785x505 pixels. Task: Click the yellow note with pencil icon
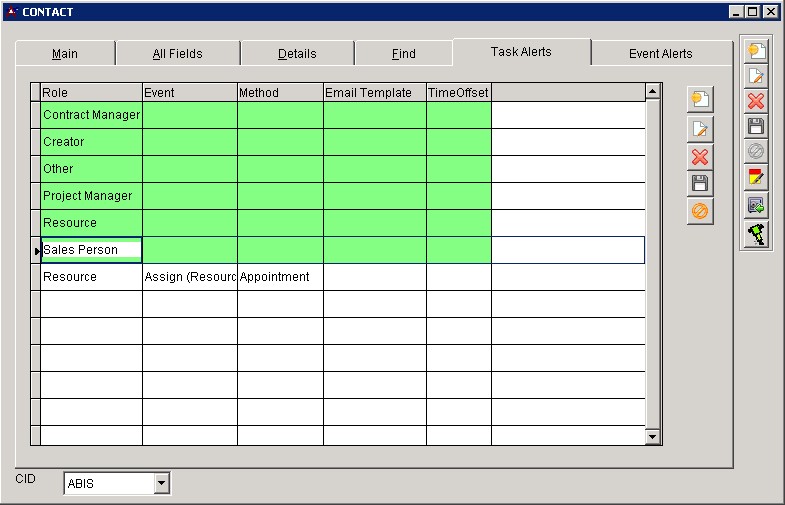[x=756, y=178]
